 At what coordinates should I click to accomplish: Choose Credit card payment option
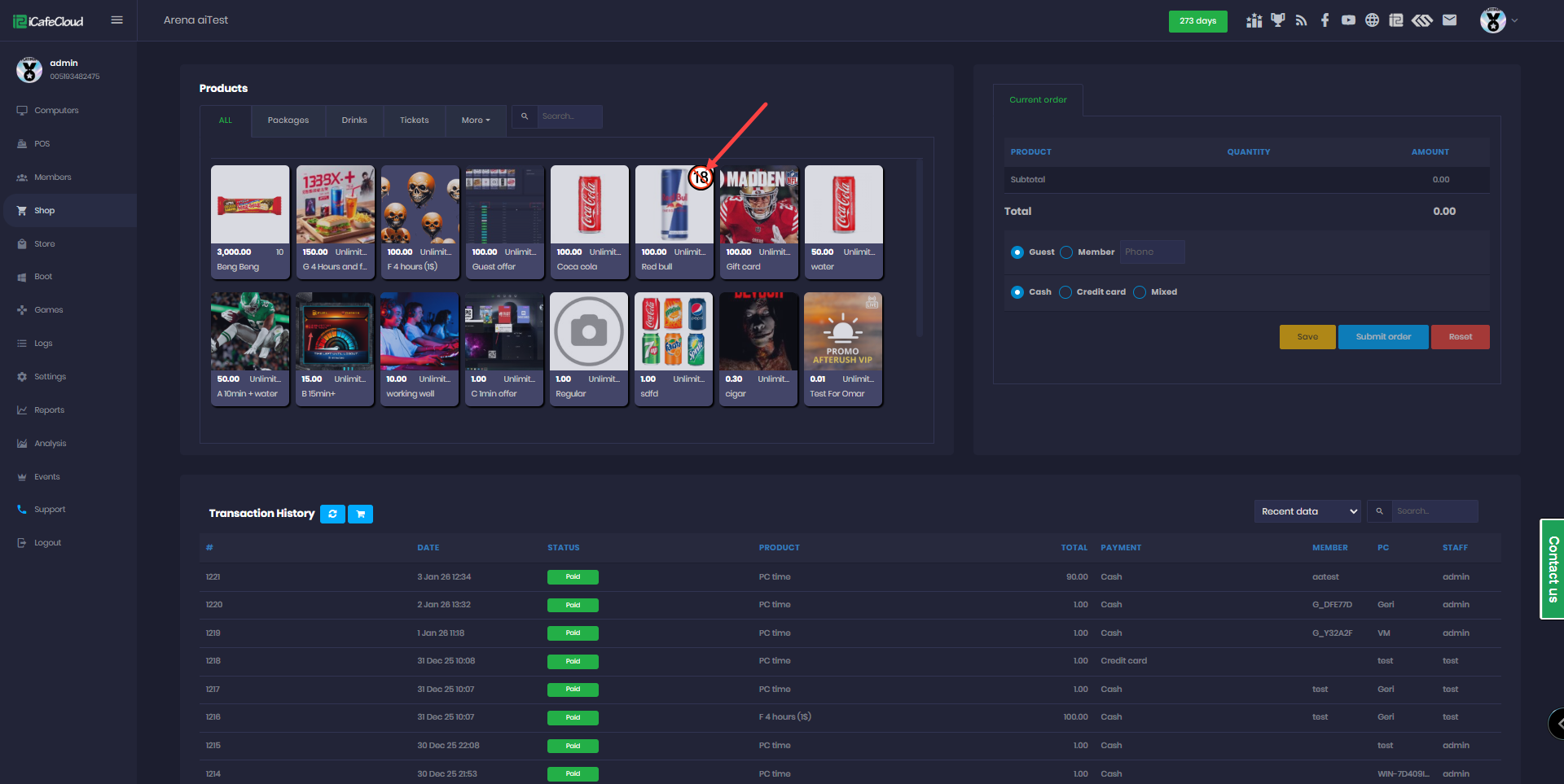coord(1065,292)
